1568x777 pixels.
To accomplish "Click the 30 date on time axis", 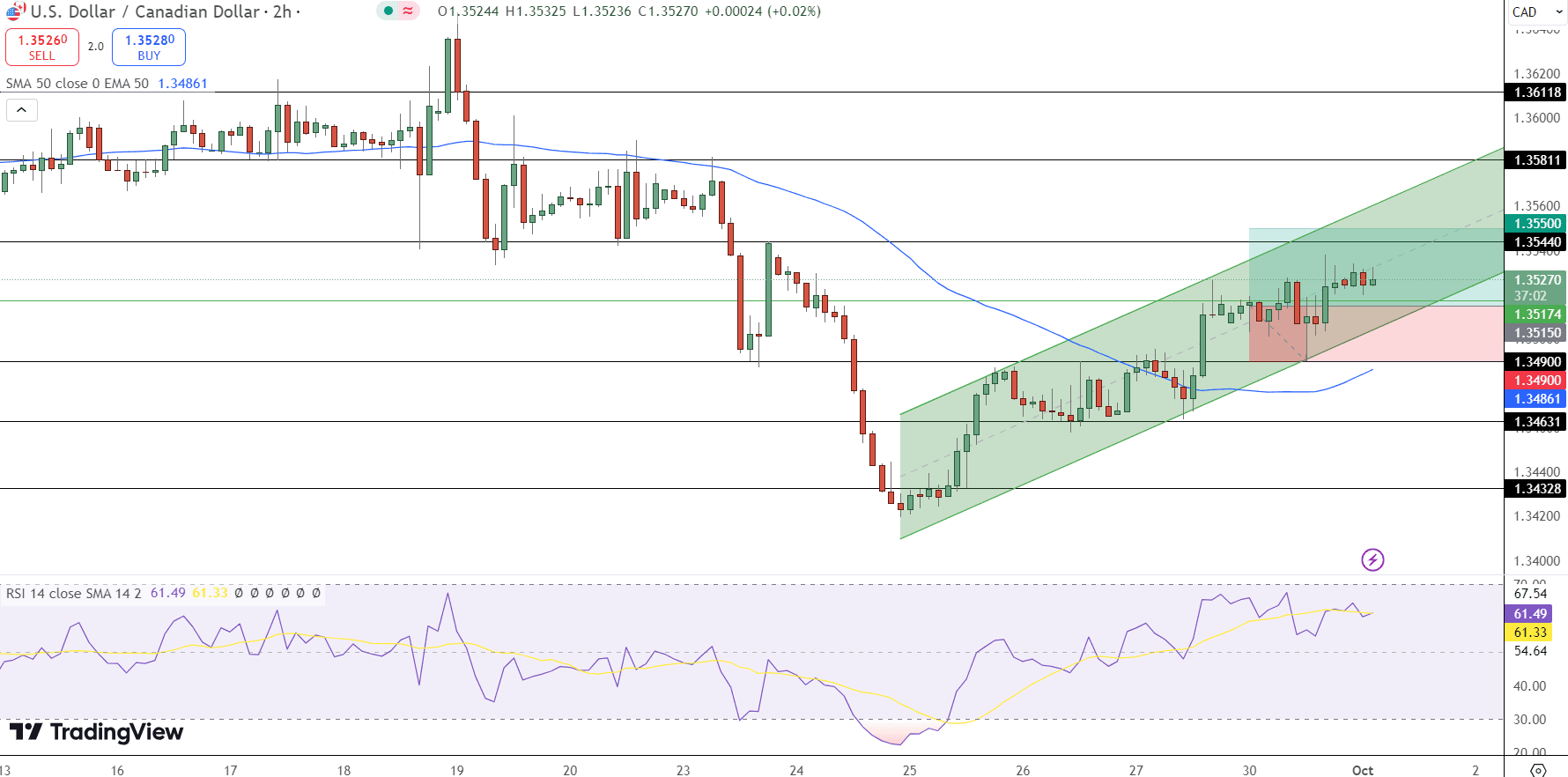I will pyautogui.click(x=1249, y=770).
